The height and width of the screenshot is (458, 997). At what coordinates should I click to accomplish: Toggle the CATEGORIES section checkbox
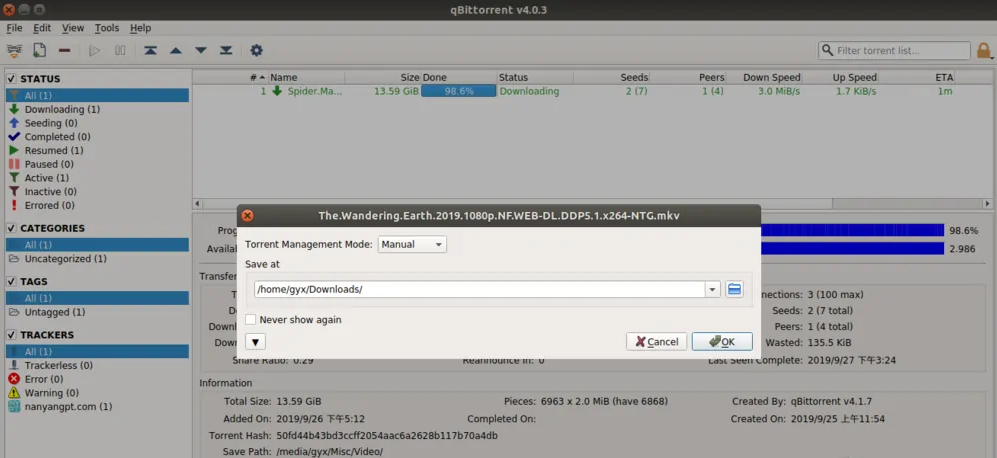11,228
